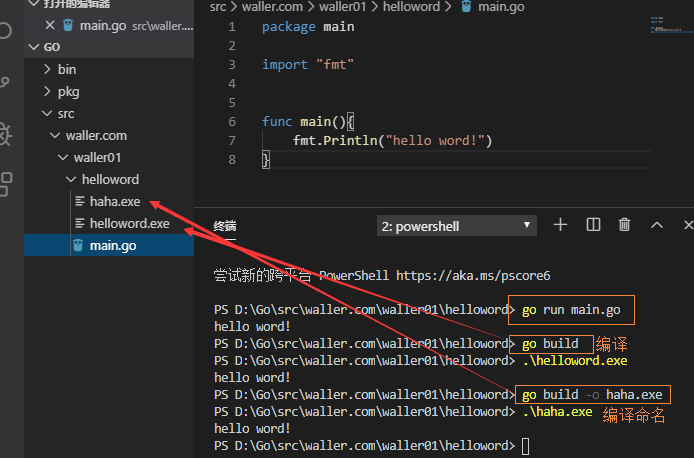The width and height of the screenshot is (694, 458).
Task: Click the 'go build -o haha.exe' terminal command
Action: point(592,395)
